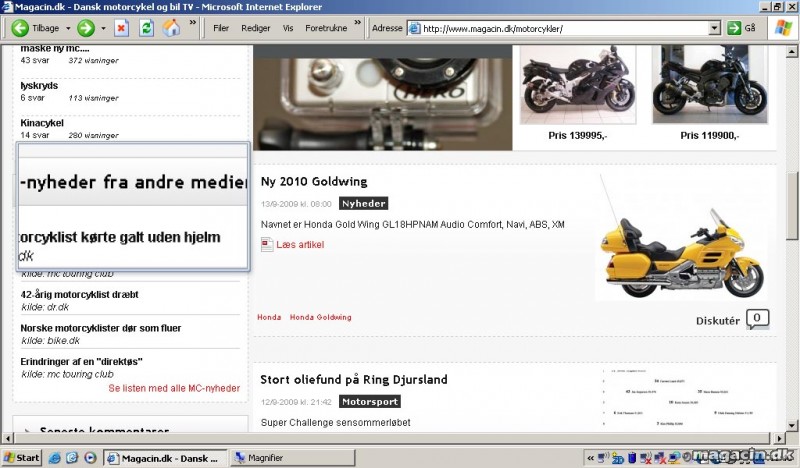Open 'Norske motorcyklister dør som fluer' item
This screenshot has width=800, height=468.
point(101,328)
